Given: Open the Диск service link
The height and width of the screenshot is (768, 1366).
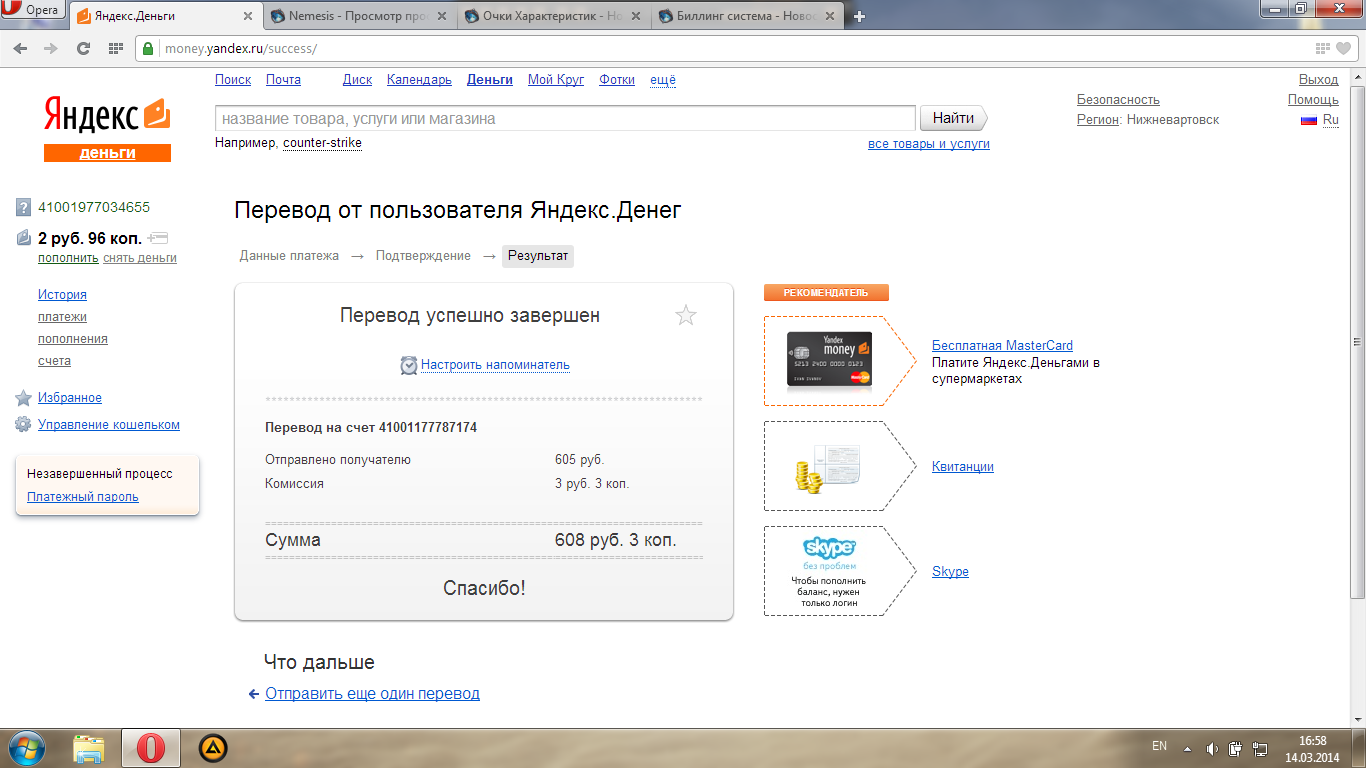Looking at the screenshot, I should [x=357, y=80].
